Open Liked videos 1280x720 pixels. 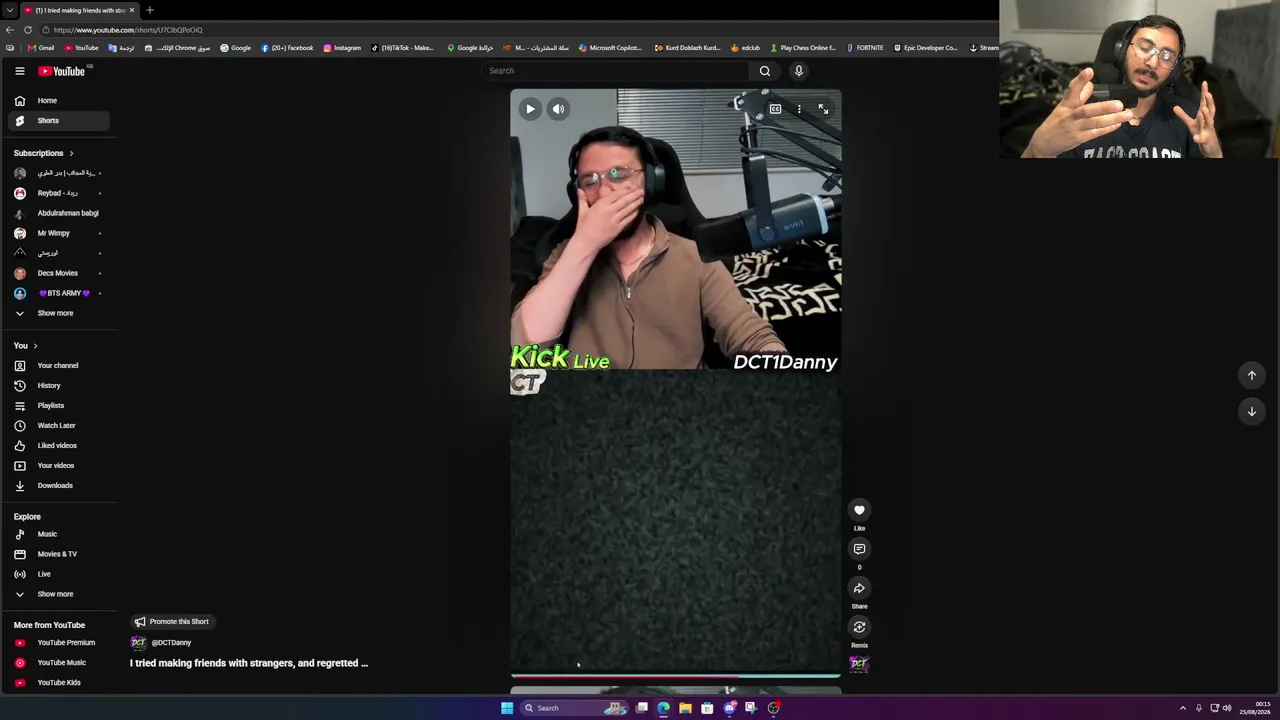point(59,446)
